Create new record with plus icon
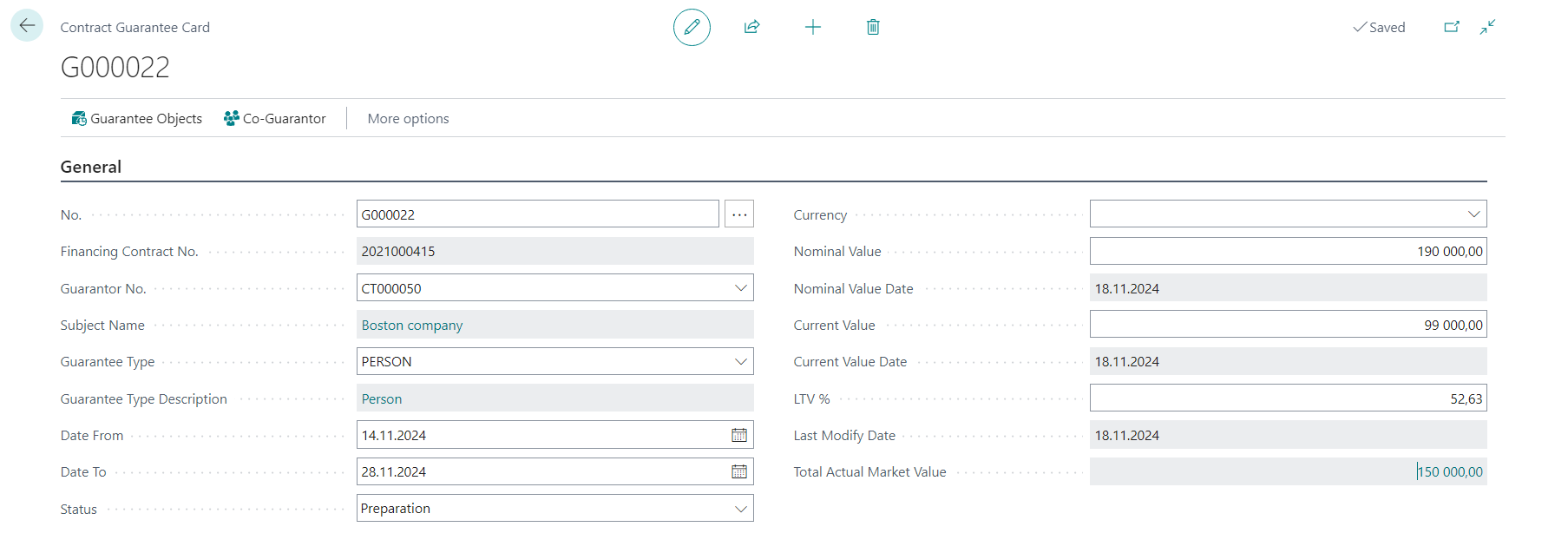 click(812, 28)
